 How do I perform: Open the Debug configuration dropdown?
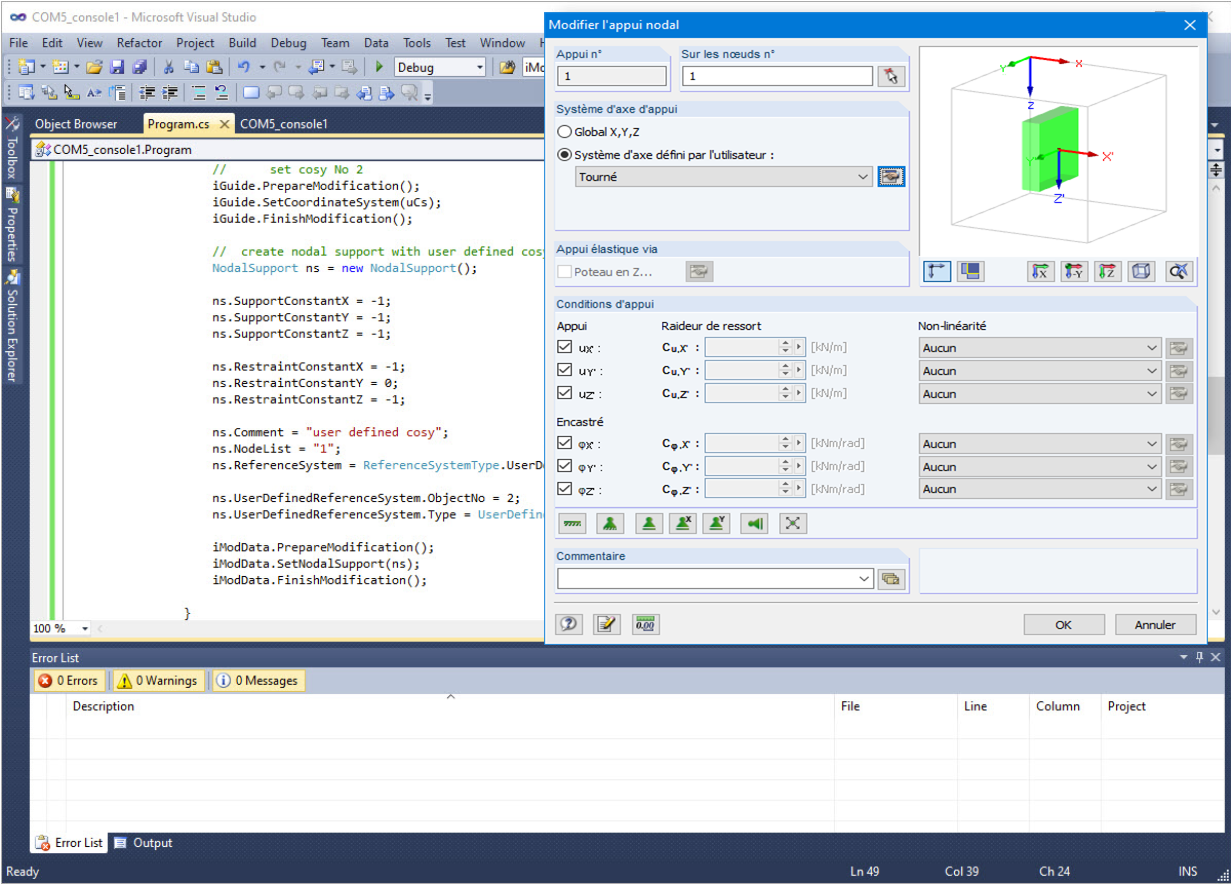point(479,67)
